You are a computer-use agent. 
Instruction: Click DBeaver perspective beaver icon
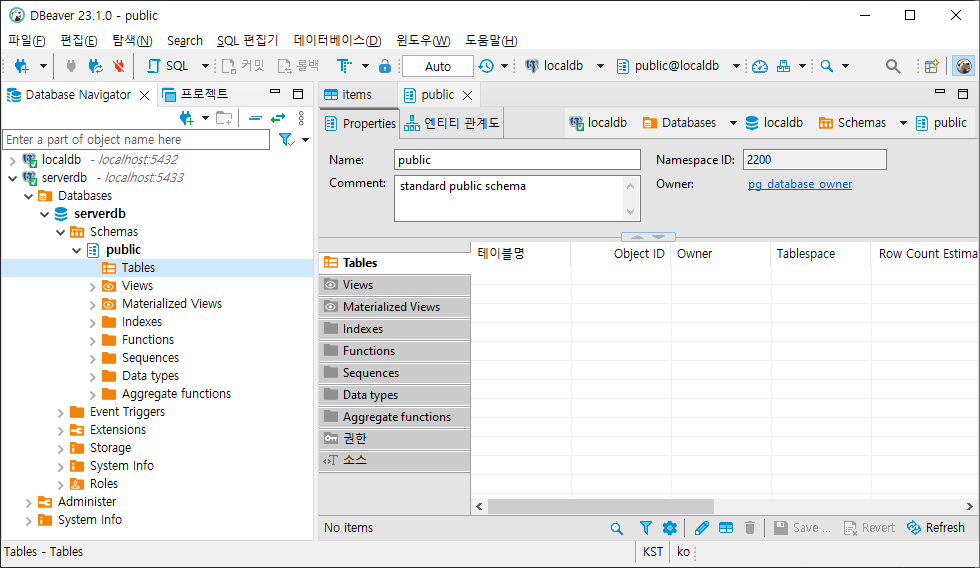click(964, 66)
